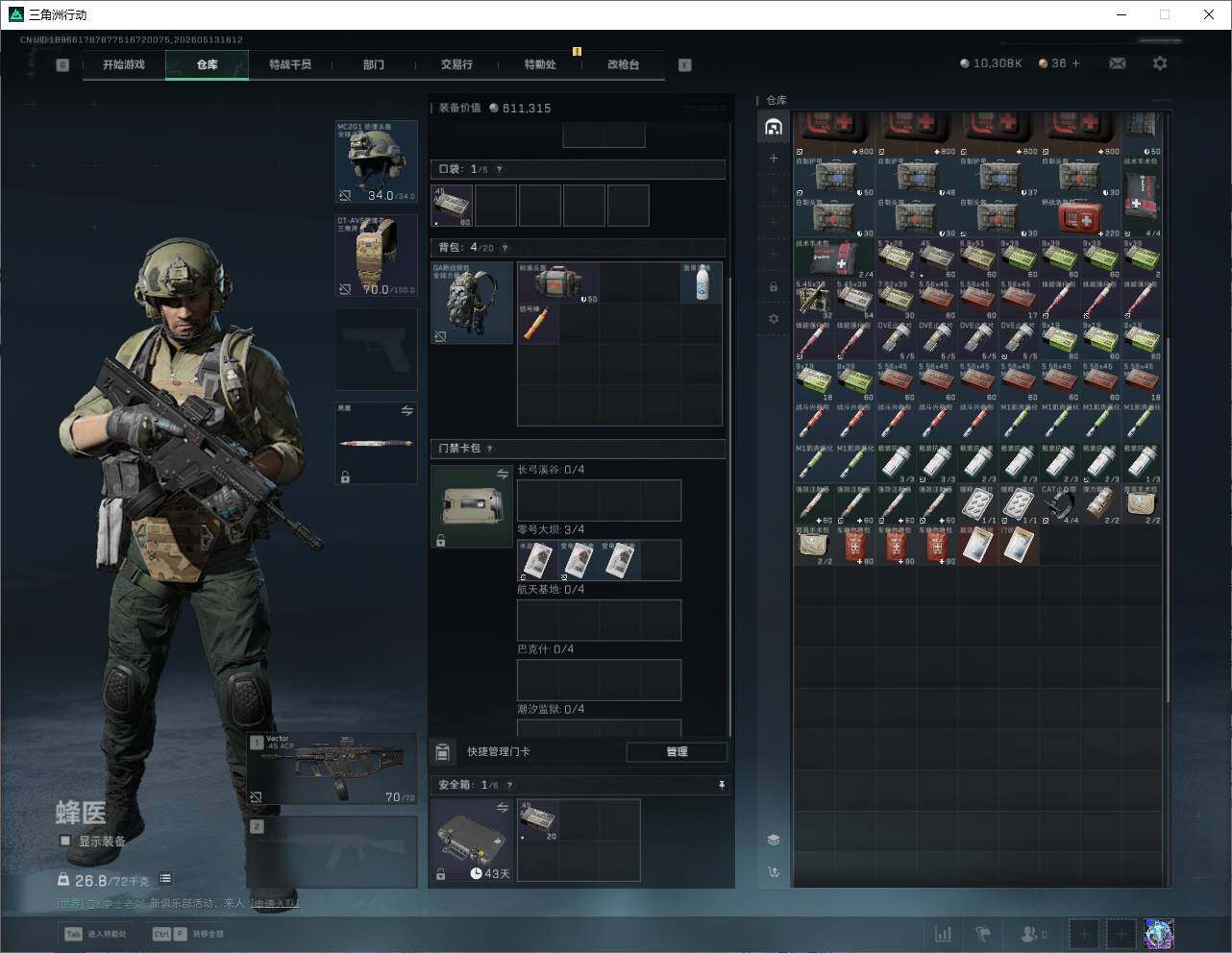Image resolution: width=1232 pixels, height=953 pixels.
Task: Open stash sidebar gear settings
Action: tap(774, 319)
